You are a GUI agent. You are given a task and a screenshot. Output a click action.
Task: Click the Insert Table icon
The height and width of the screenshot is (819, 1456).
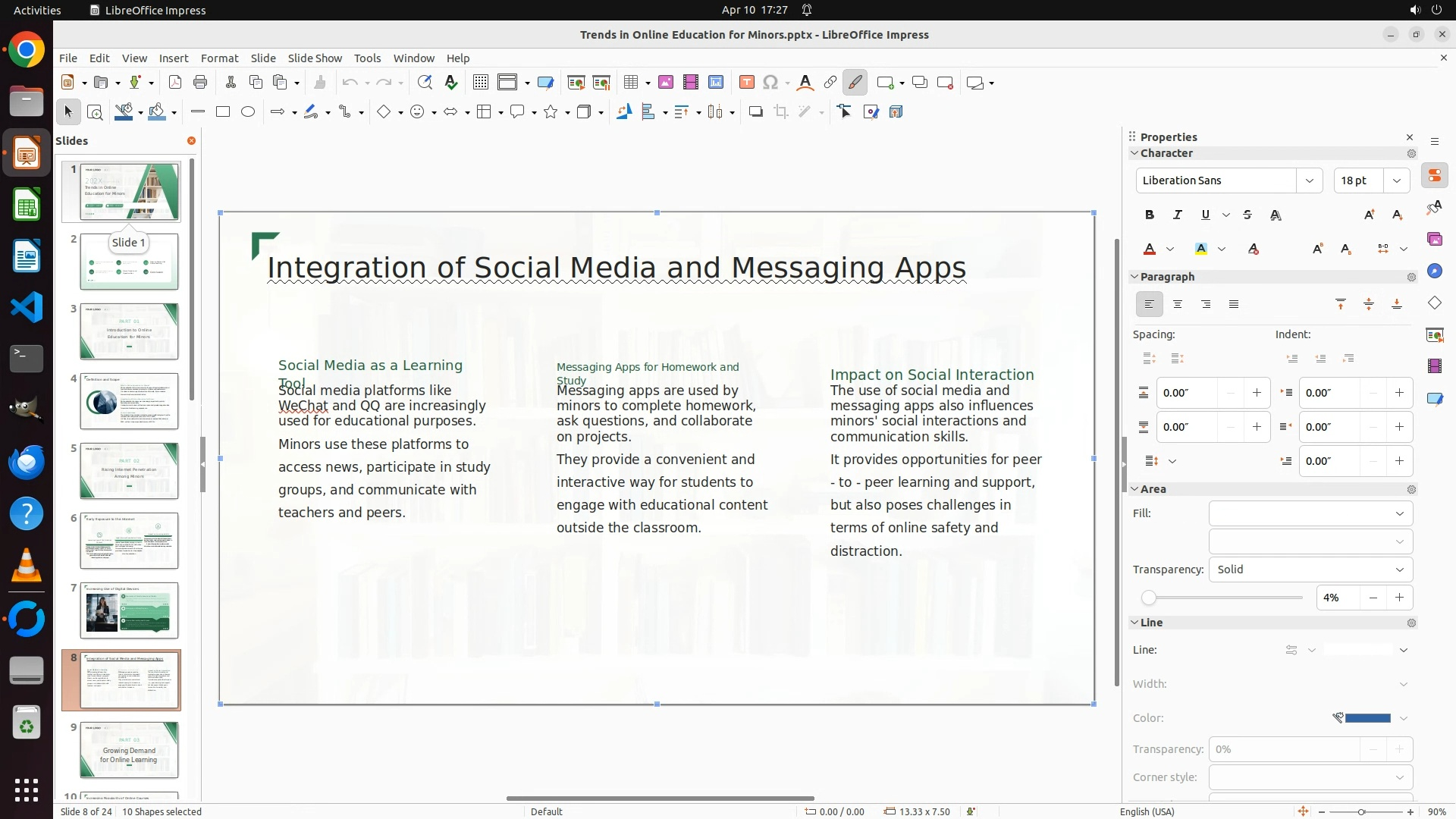[631, 83]
